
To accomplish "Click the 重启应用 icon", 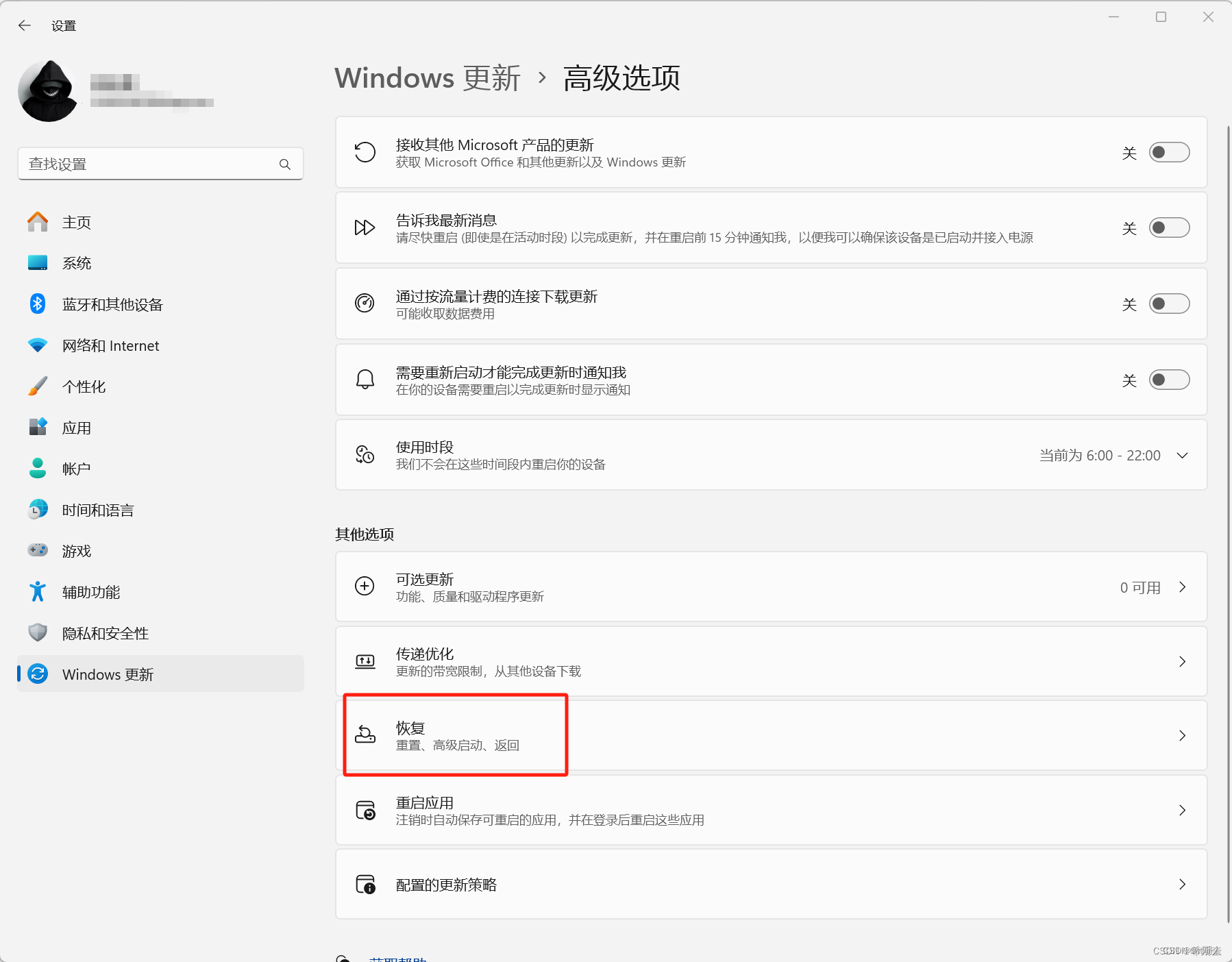I will tap(365, 810).
